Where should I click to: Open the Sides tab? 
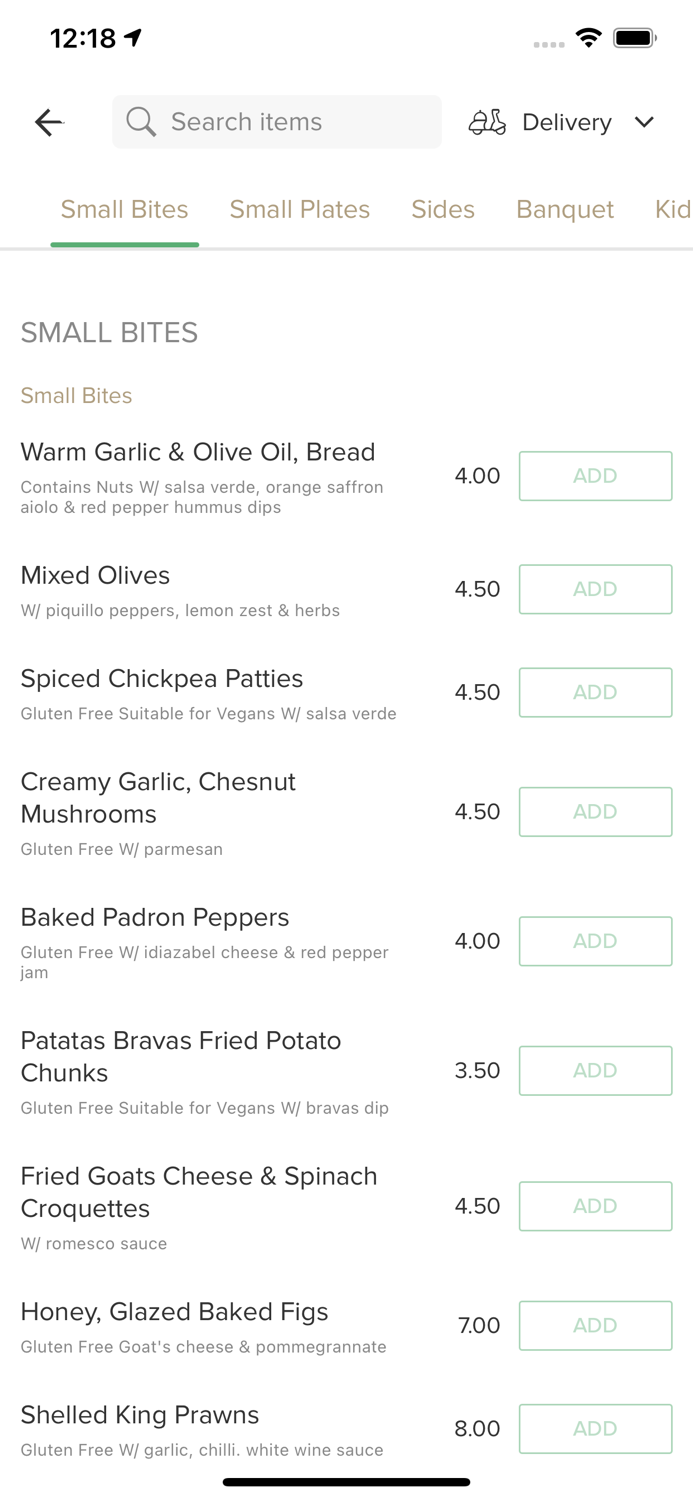pos(443,209)
